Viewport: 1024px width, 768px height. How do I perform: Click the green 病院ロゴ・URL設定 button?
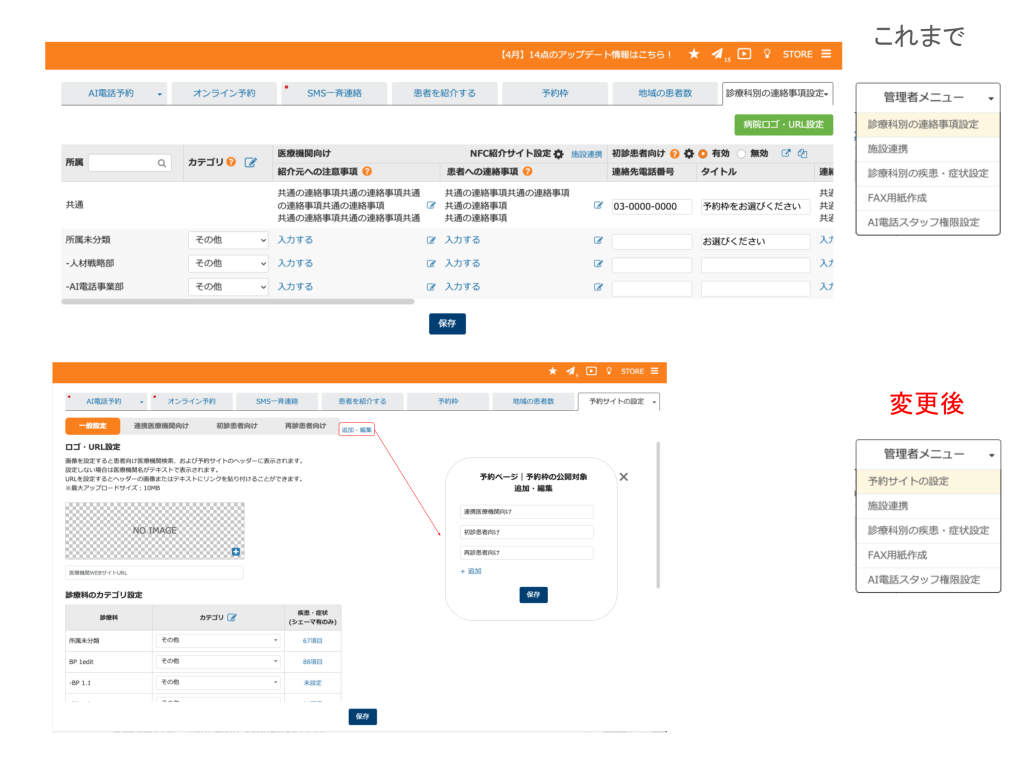click(x=783, y=125)
